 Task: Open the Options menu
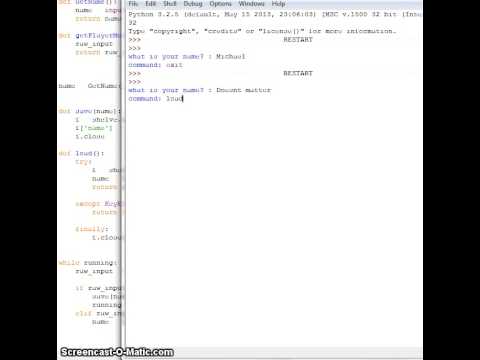220,4
